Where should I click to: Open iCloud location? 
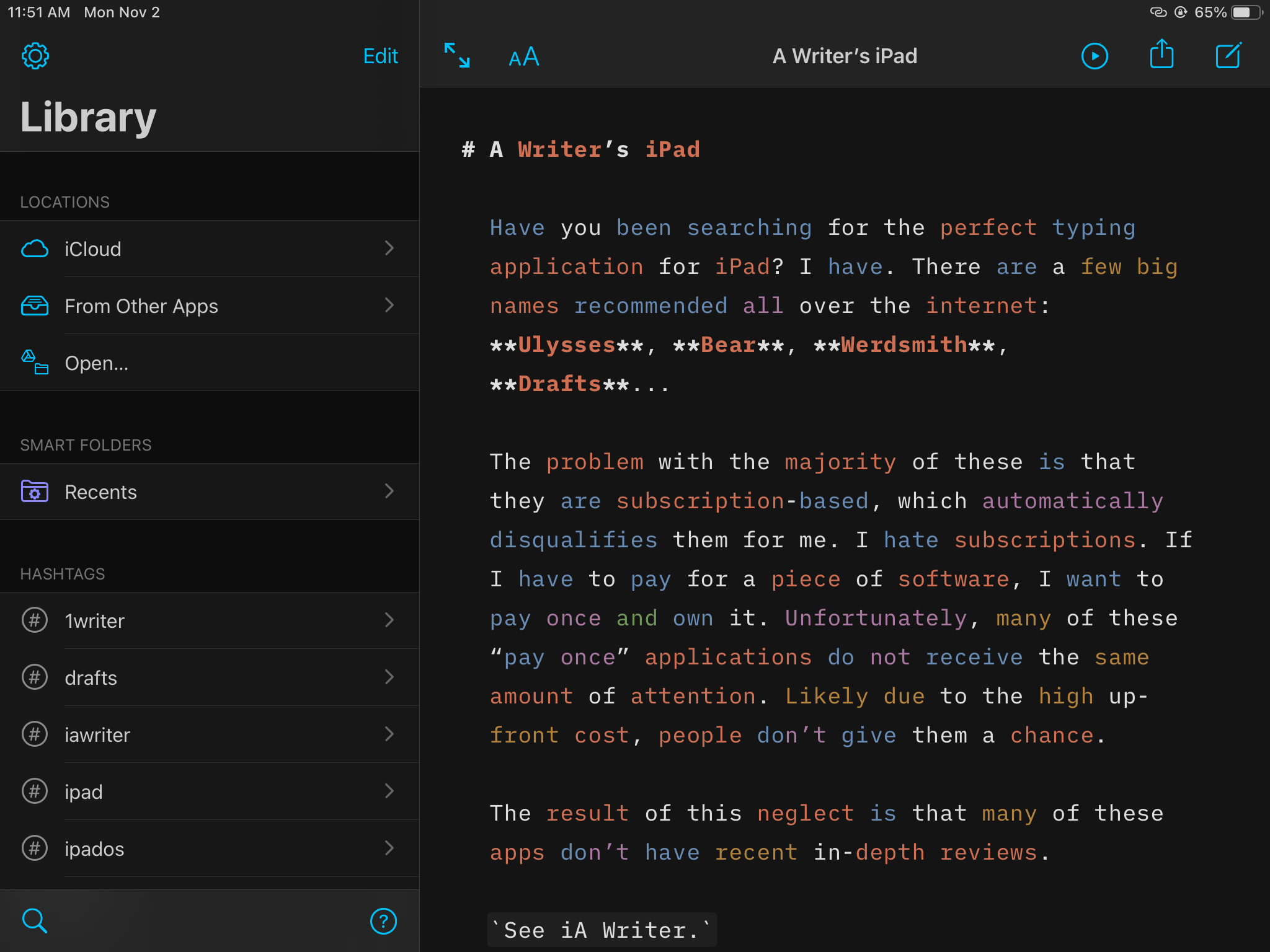210,249
